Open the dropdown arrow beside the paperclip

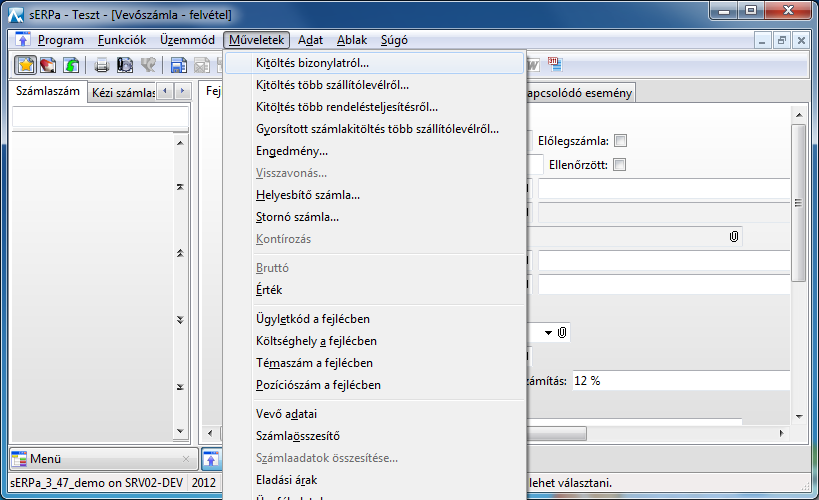548,332
